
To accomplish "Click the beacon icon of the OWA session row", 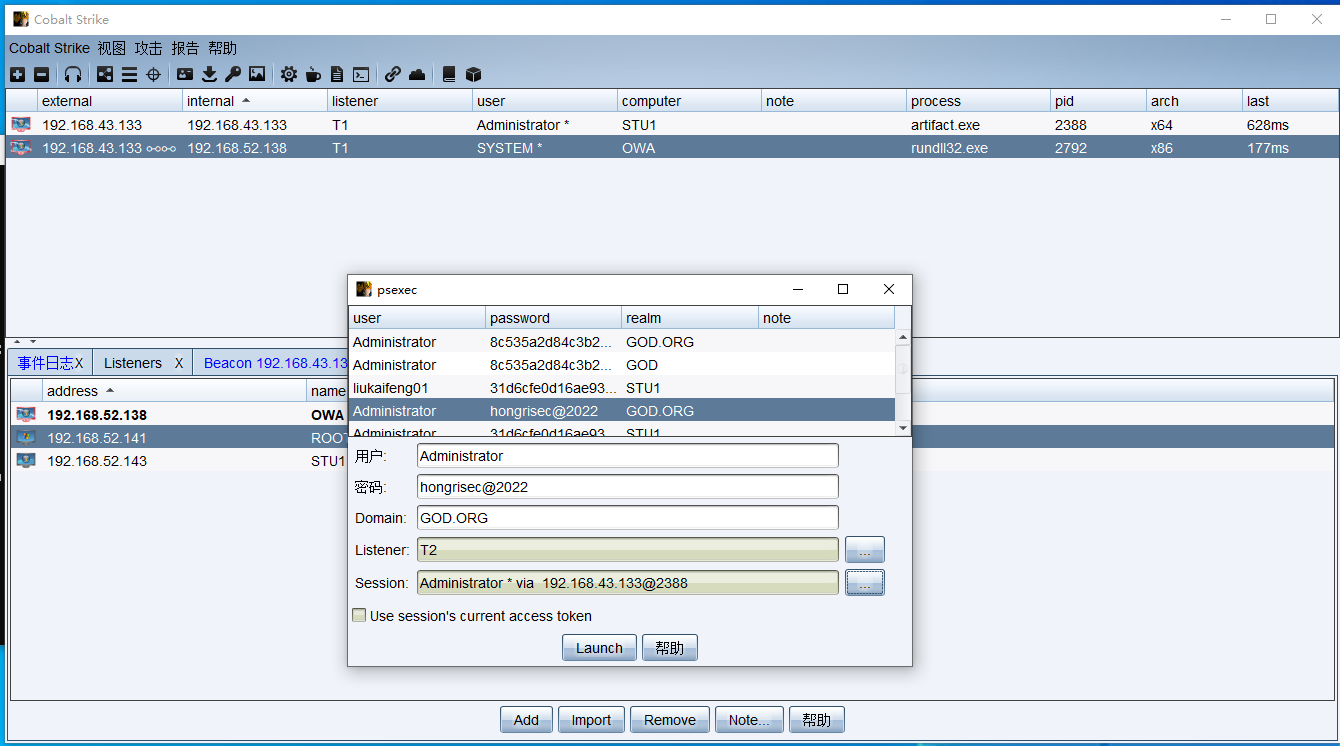I will pos(21,148).
